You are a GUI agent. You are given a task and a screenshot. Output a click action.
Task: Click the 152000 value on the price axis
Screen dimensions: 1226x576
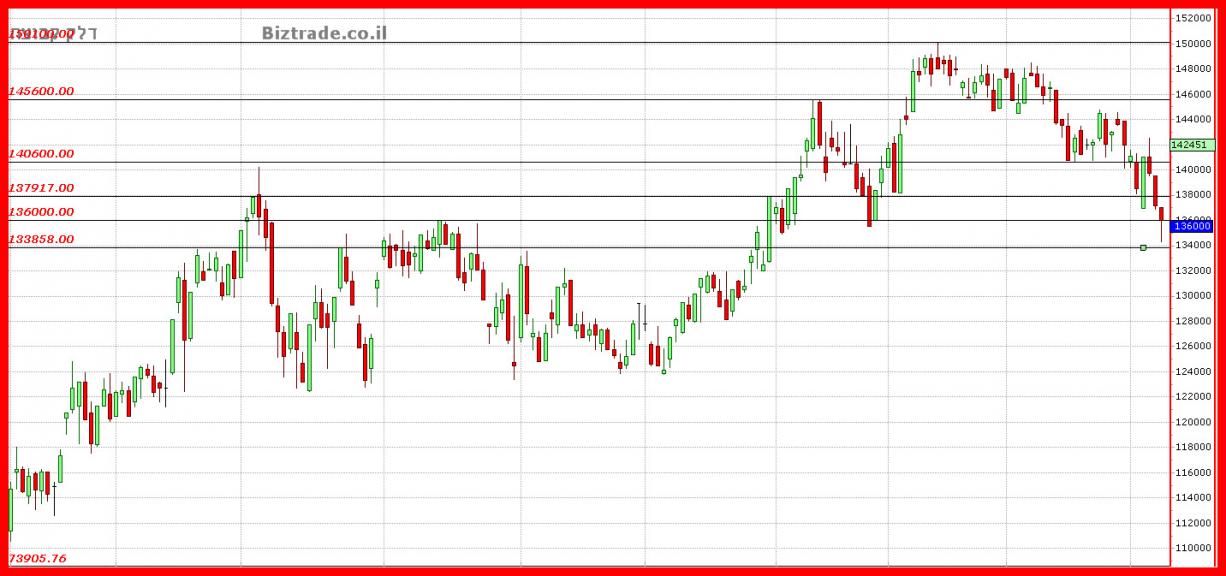coord(1194,18)
